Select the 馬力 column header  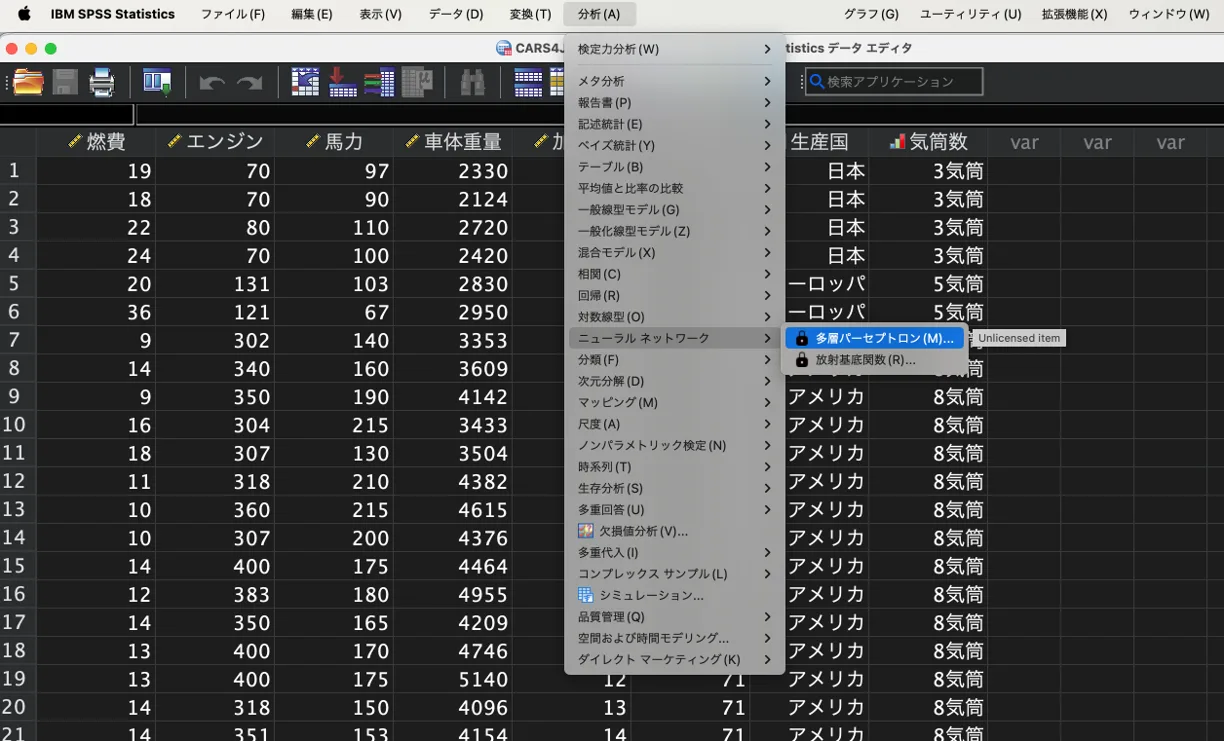pos(343,142)
